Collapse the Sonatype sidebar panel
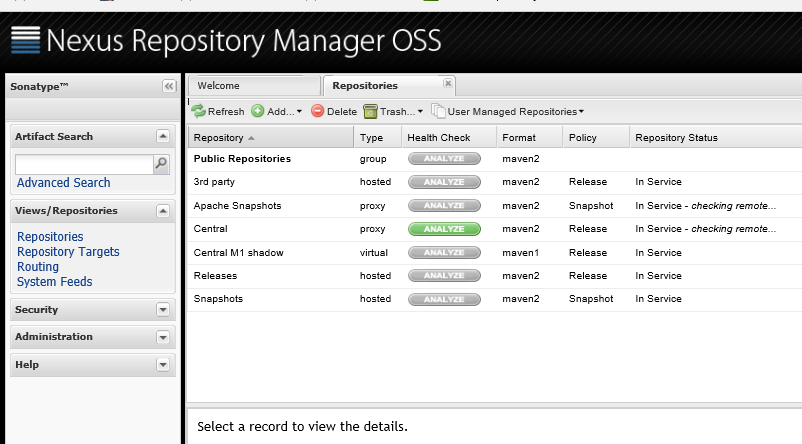The width and height of the screenshot is (802, 444). [168, 87]
